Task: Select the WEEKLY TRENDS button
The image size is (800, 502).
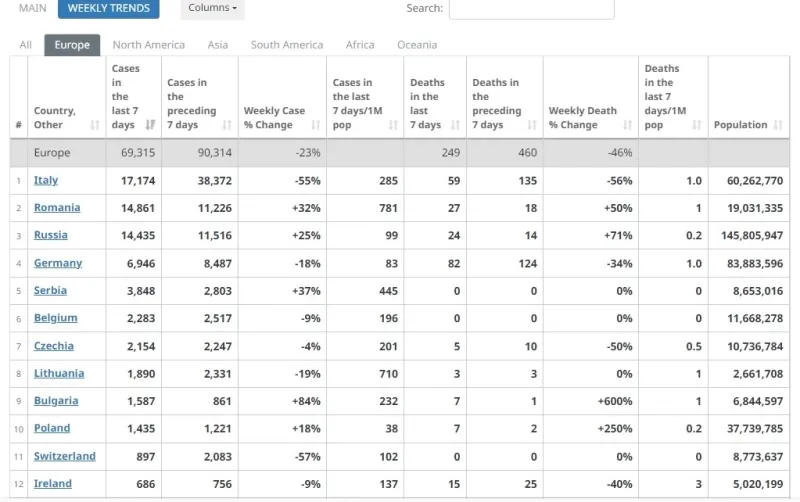Action: tap(109, 8)
